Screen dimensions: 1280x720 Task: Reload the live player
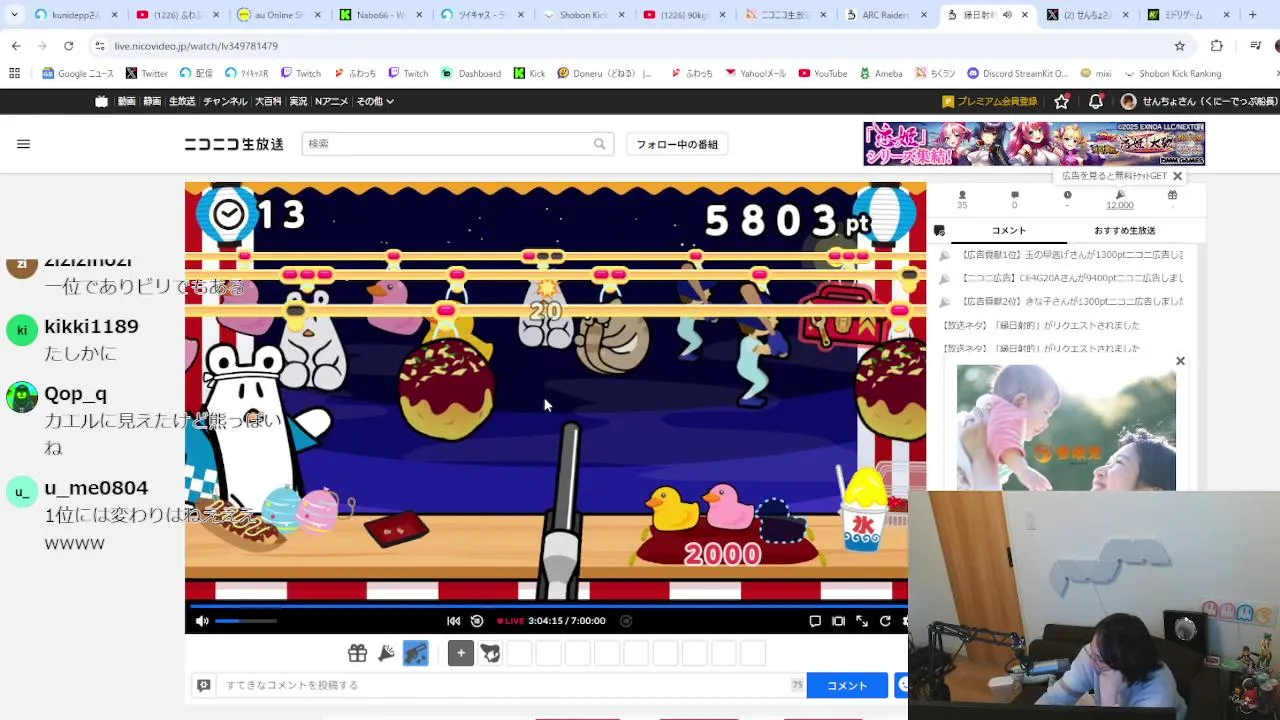[x=885, y=621]
